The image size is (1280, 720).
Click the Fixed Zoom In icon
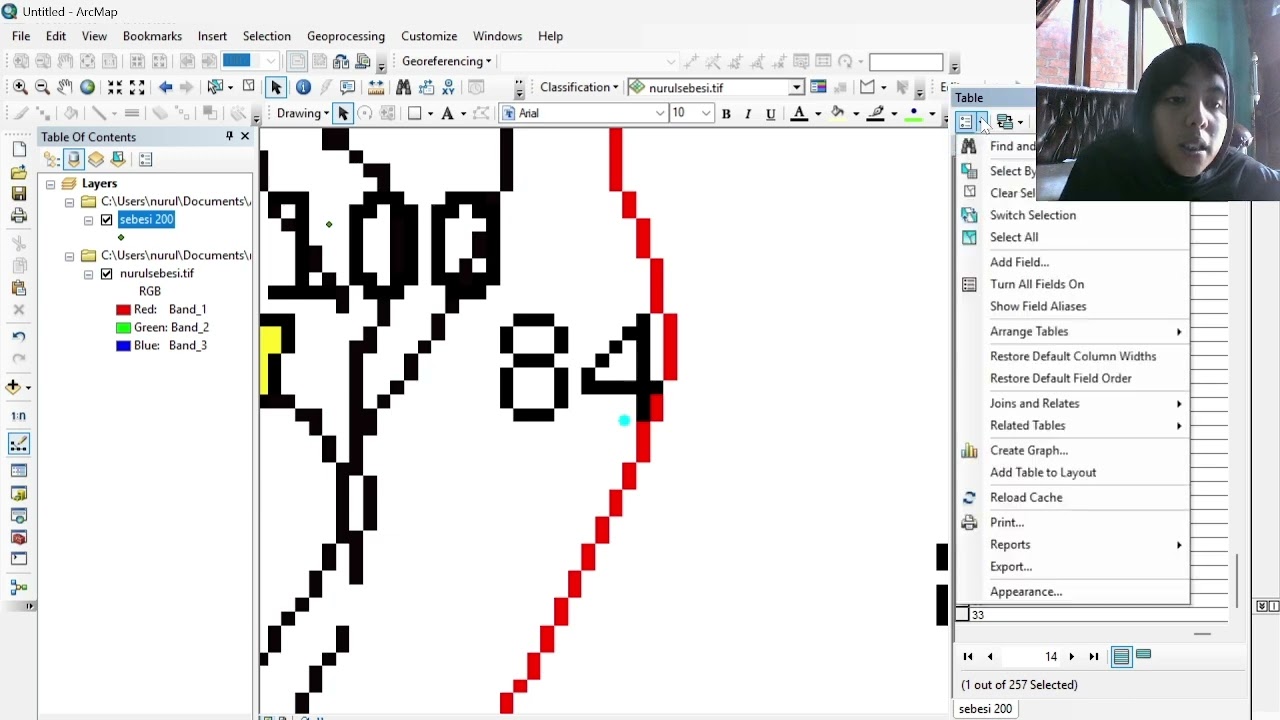tap(115, 87)
